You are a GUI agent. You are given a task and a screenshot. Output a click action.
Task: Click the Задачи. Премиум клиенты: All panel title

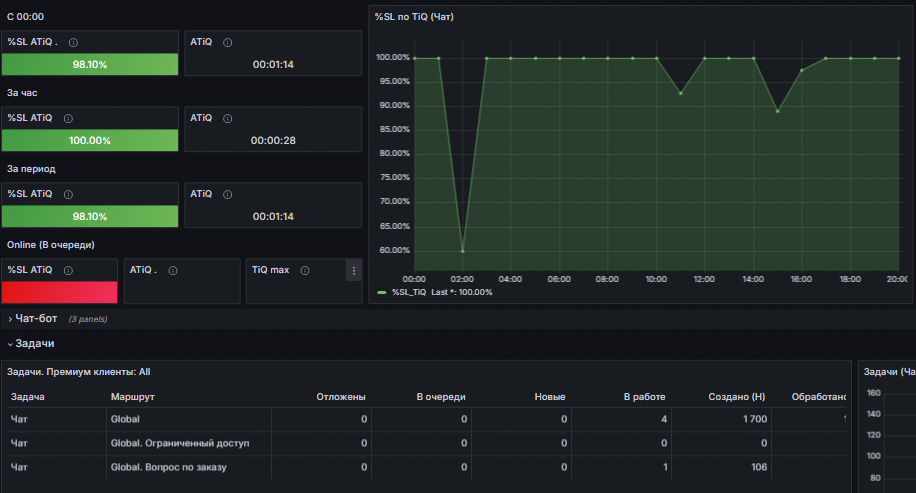click(x=79, y=372)
